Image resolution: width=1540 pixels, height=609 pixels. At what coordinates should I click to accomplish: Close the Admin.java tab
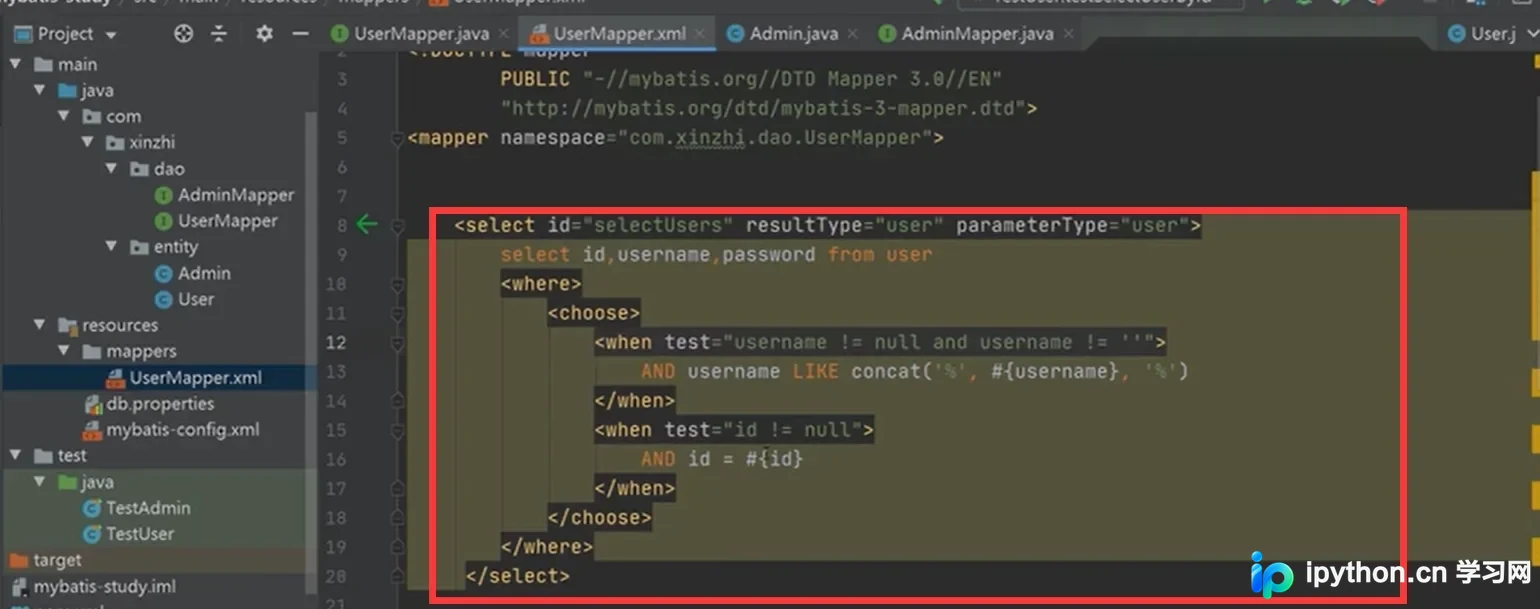[853, 34]
